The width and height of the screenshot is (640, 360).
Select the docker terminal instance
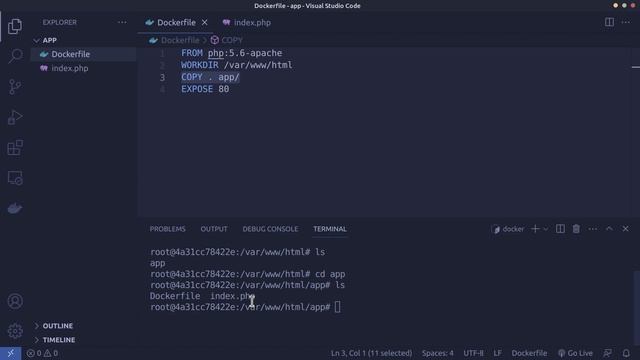509,229
